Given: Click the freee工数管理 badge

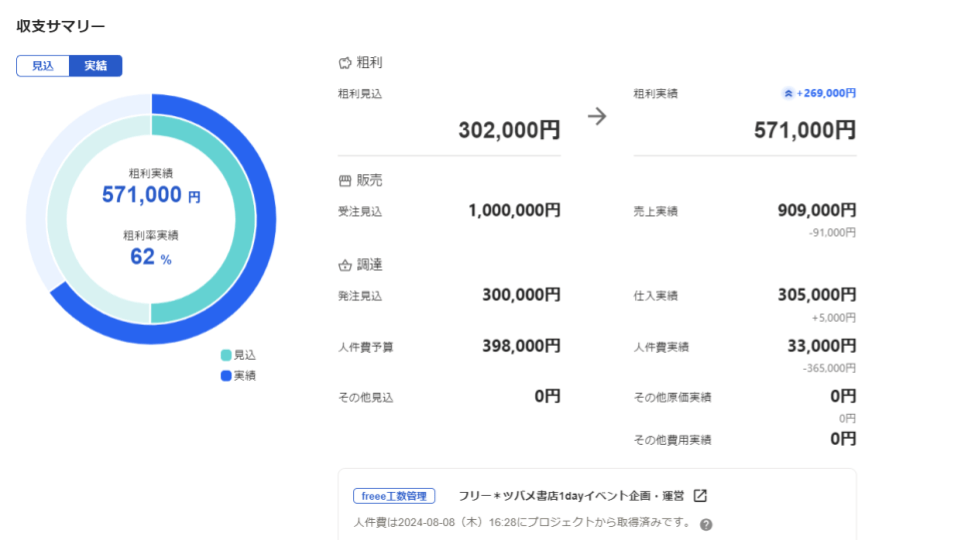Looking at the screenshot, I should point(394,496).
